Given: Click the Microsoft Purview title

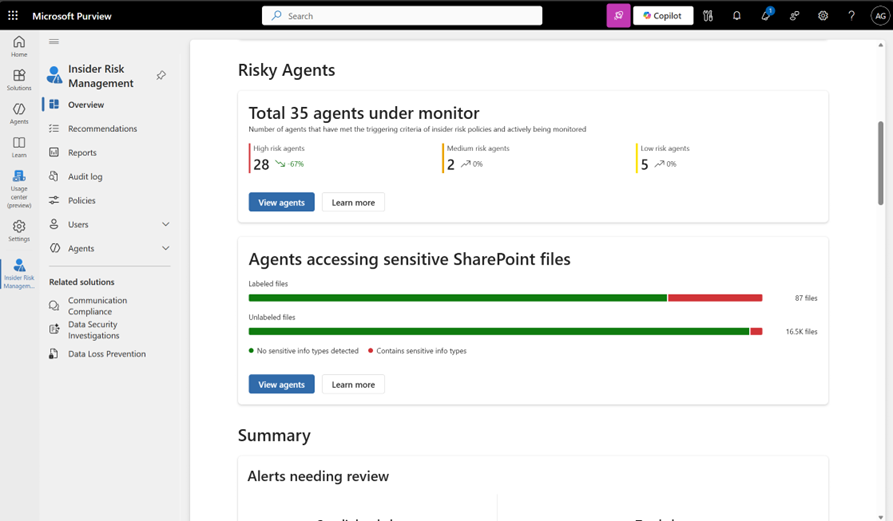Looking at the screenshot, I should [x=72, y=16].
